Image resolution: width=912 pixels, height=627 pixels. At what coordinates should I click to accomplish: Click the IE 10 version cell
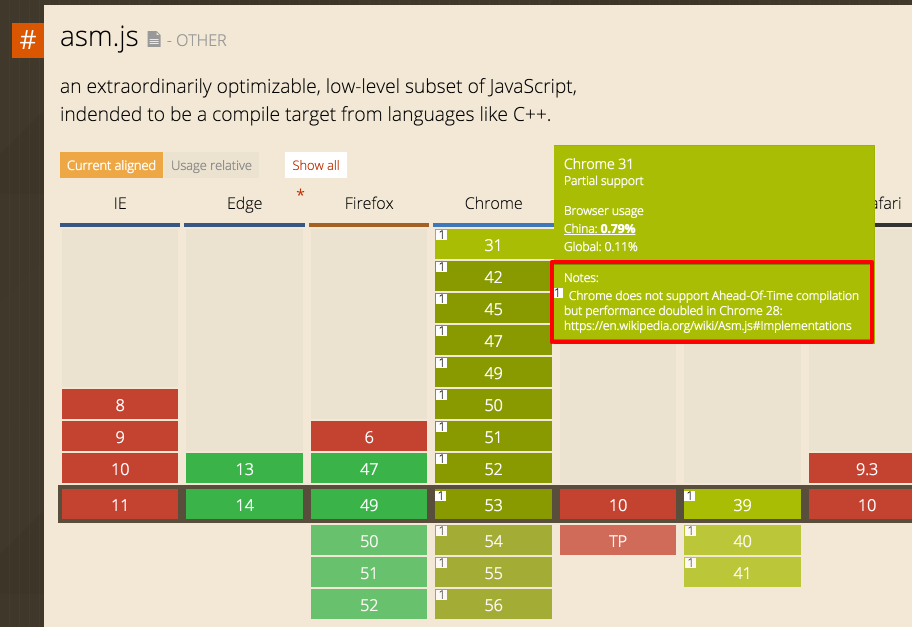pyautogui.click(x=120, y=468)
